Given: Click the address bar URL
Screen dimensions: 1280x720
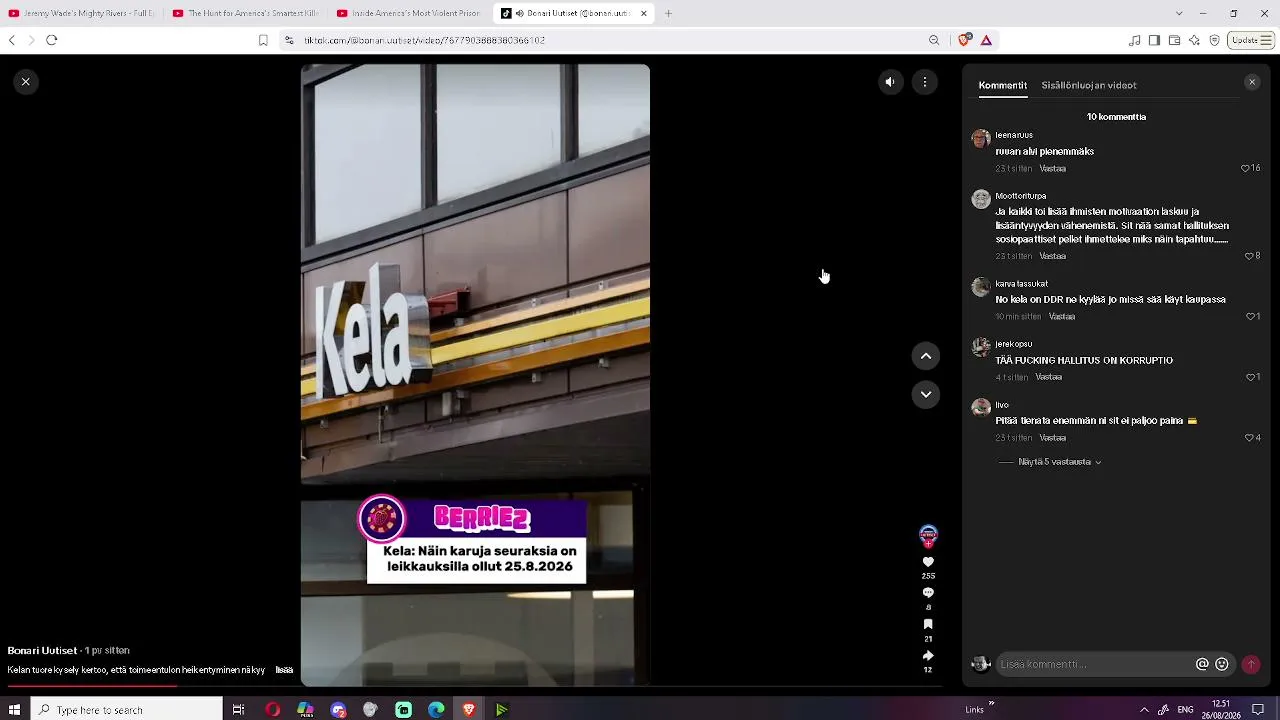Looking at the screenshot, I should tap(424, 40).
